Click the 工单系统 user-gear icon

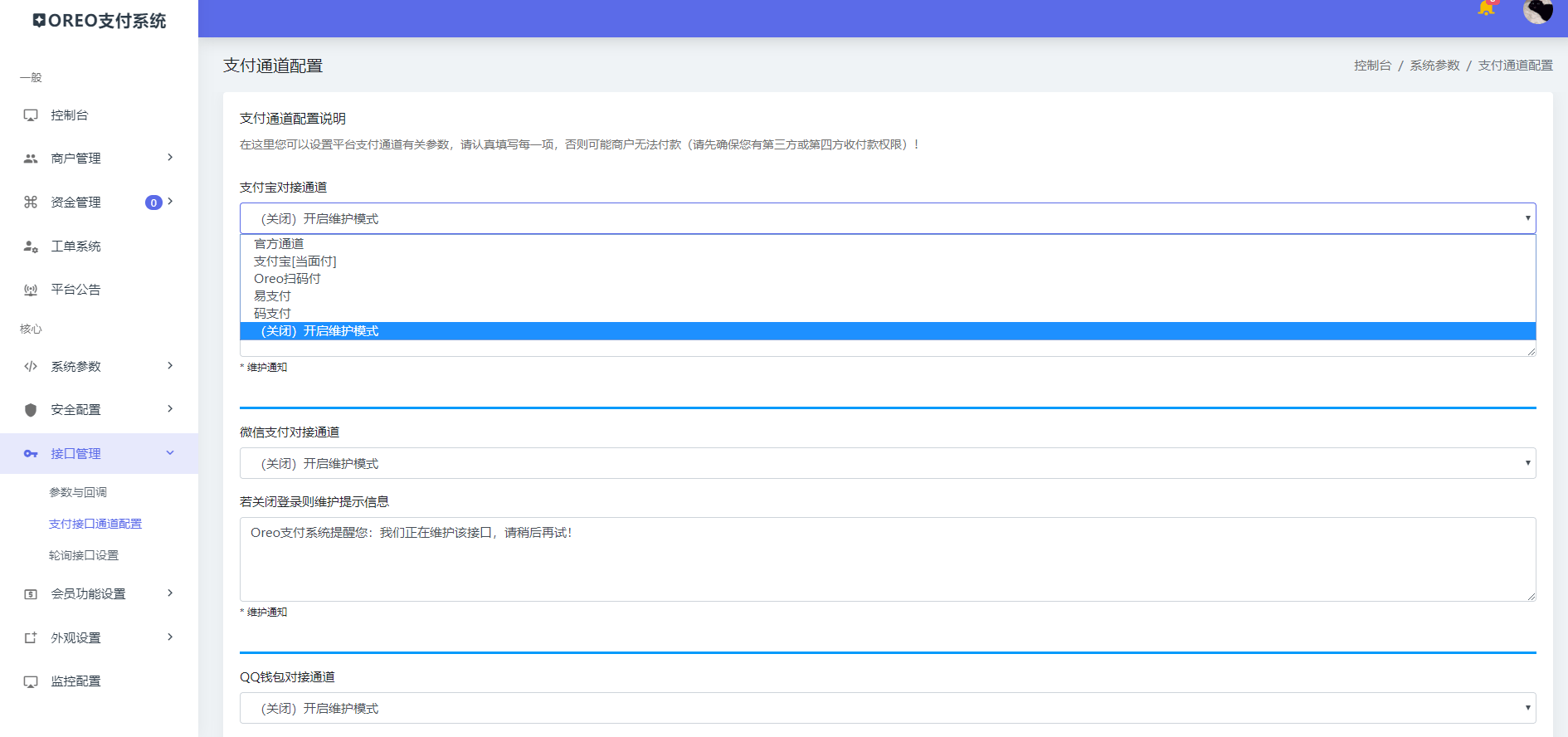[31, 246]
